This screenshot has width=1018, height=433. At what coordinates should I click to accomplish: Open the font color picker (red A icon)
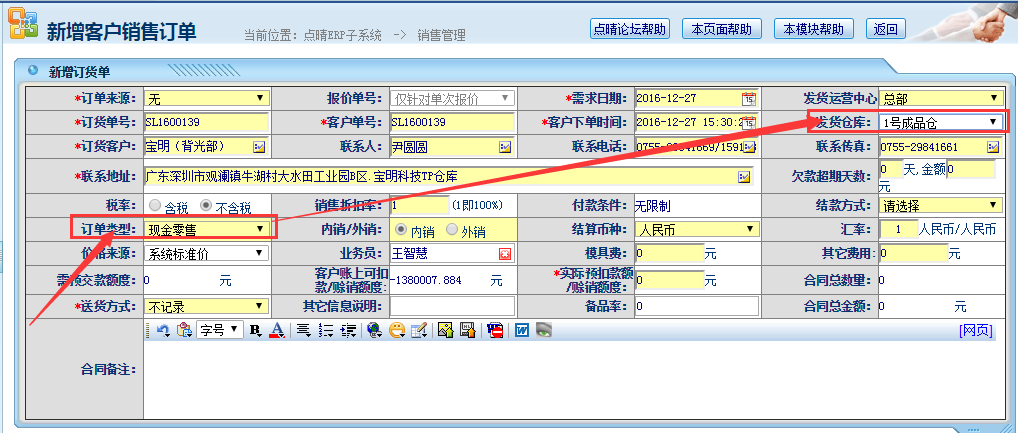click(x=277, y=330)
